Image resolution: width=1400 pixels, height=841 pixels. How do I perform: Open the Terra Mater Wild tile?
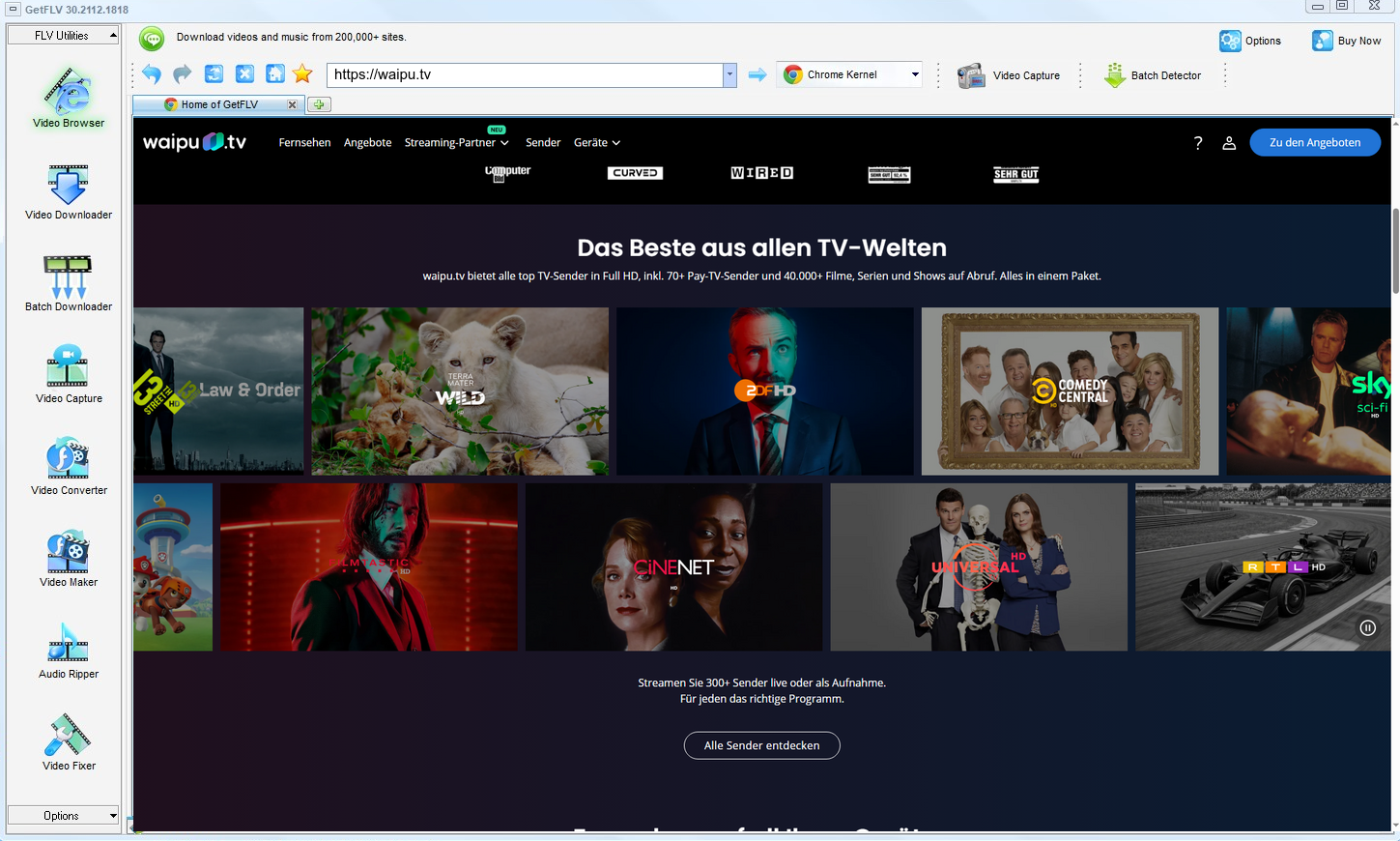tap(460, 391)
